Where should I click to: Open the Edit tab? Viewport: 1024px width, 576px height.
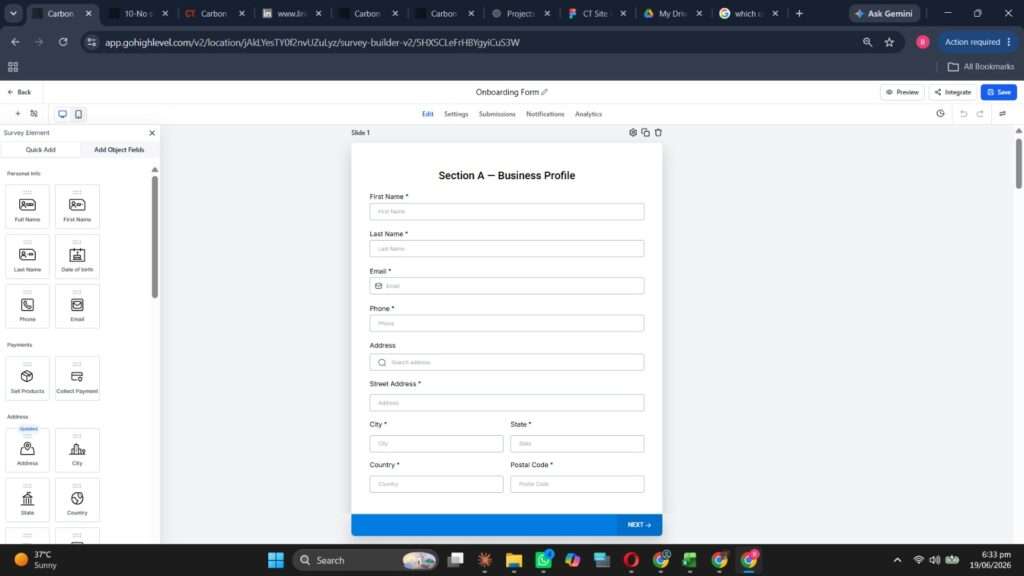(428, 114)
